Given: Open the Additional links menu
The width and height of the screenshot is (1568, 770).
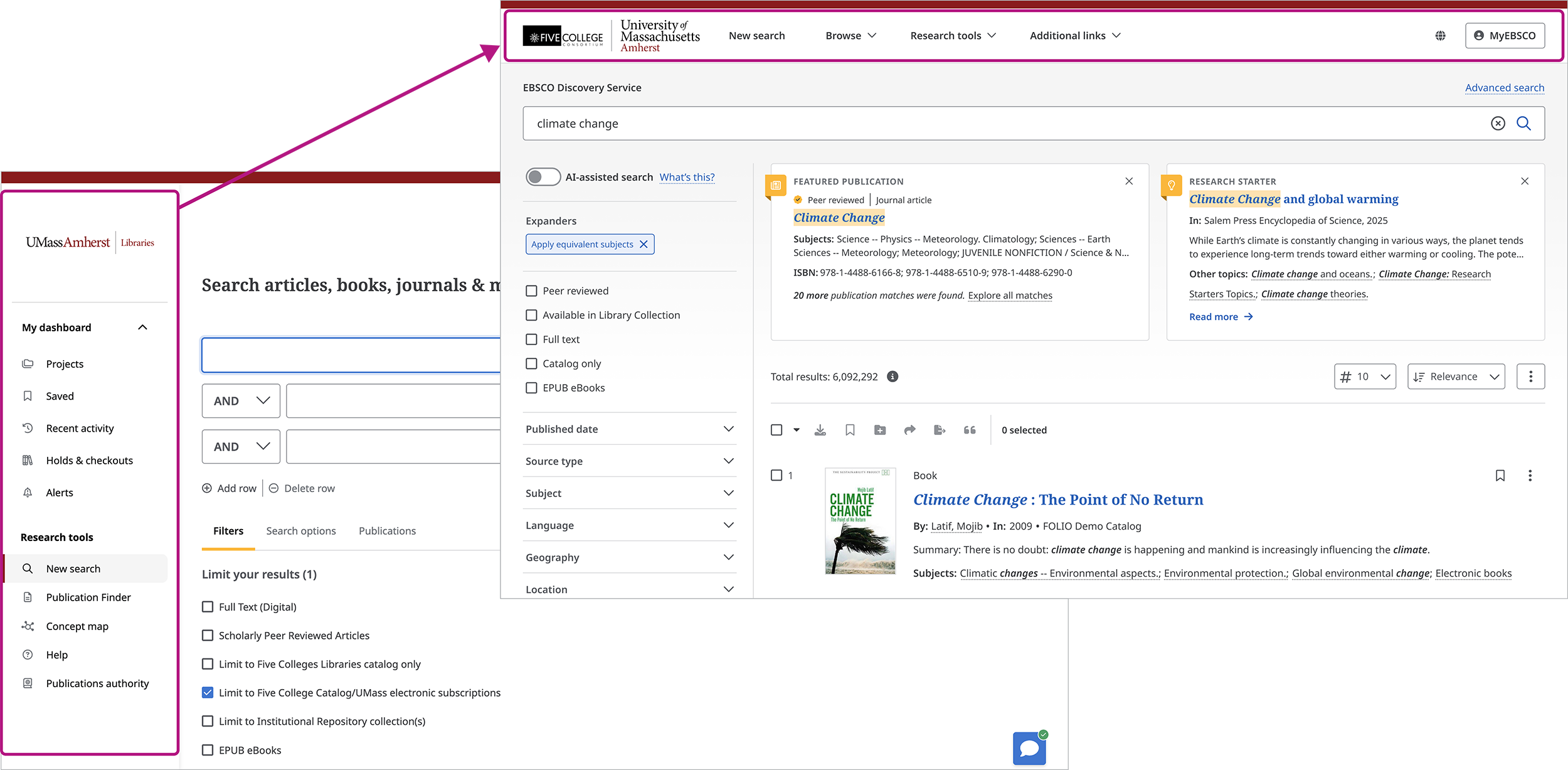Looking at the screenshot, I should pyautogui.click(x=1075, y=36).
